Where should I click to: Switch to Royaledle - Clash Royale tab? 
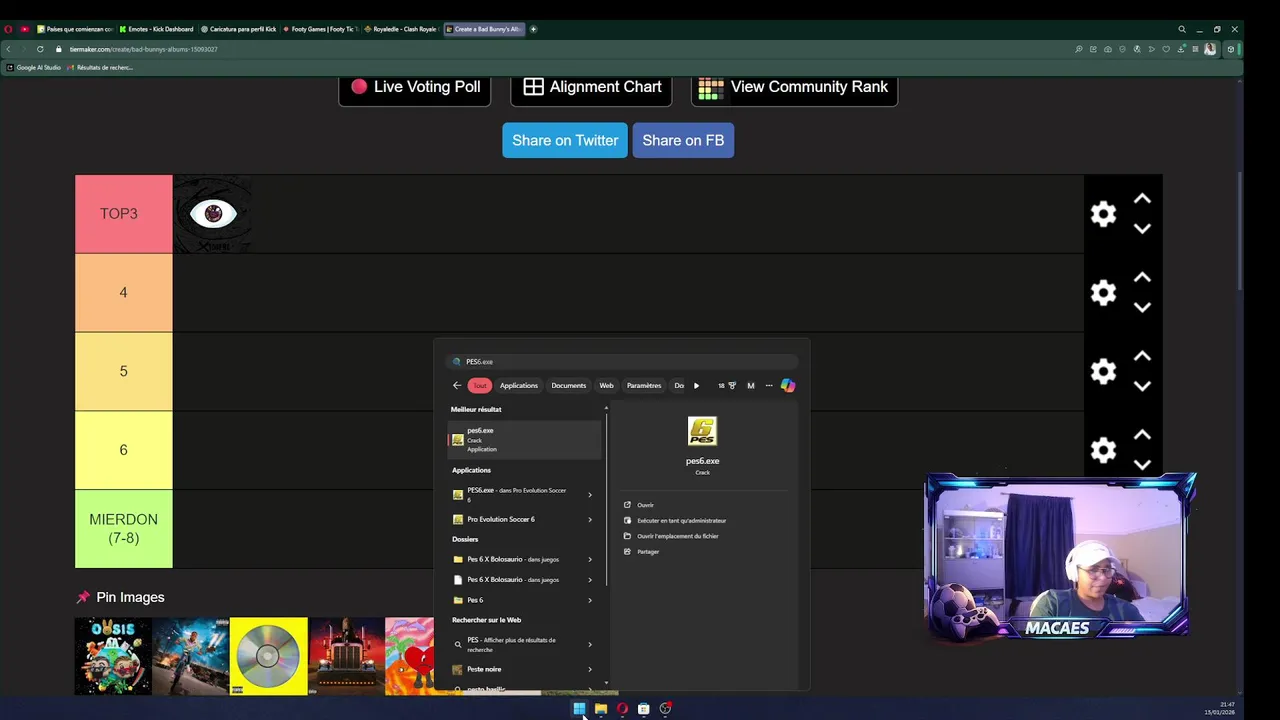pos(401,29)
